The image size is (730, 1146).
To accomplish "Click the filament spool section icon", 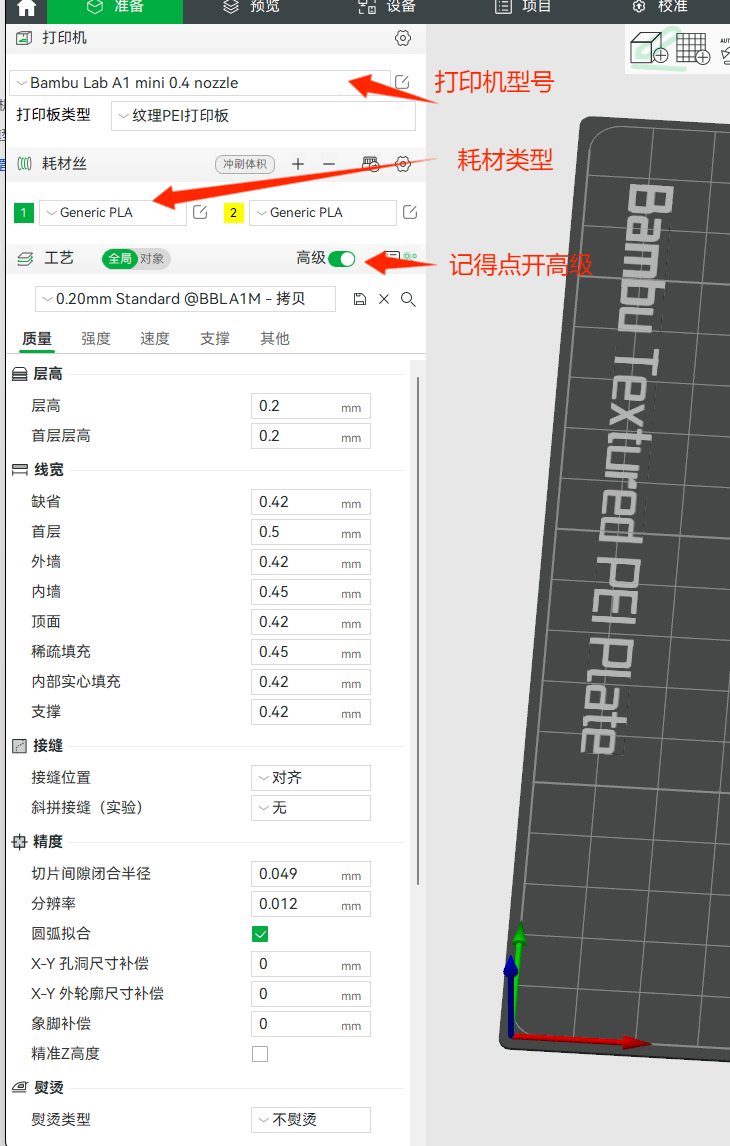I will 24,164.
